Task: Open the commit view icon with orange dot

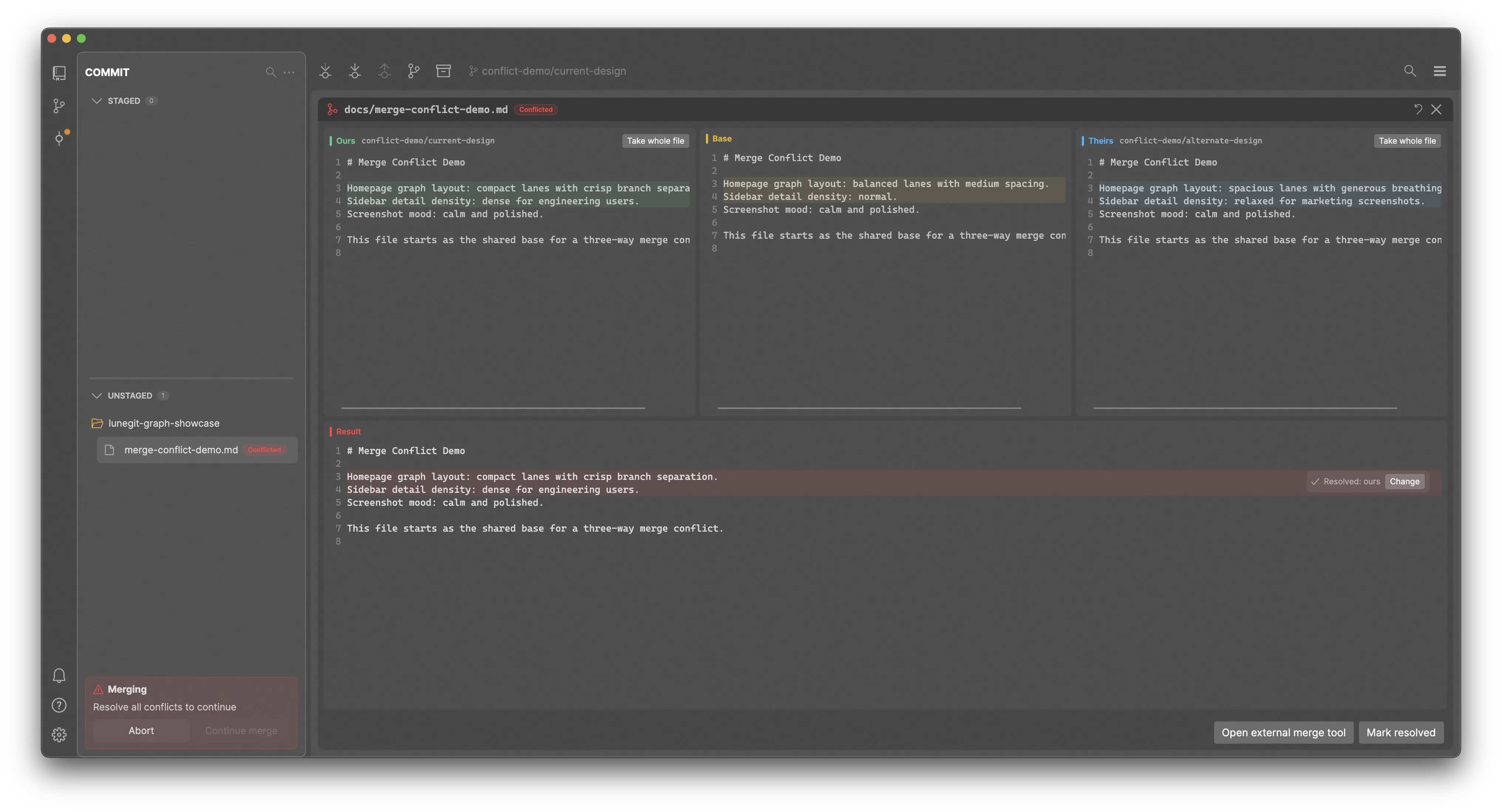Action: click(x=60, y=137)
